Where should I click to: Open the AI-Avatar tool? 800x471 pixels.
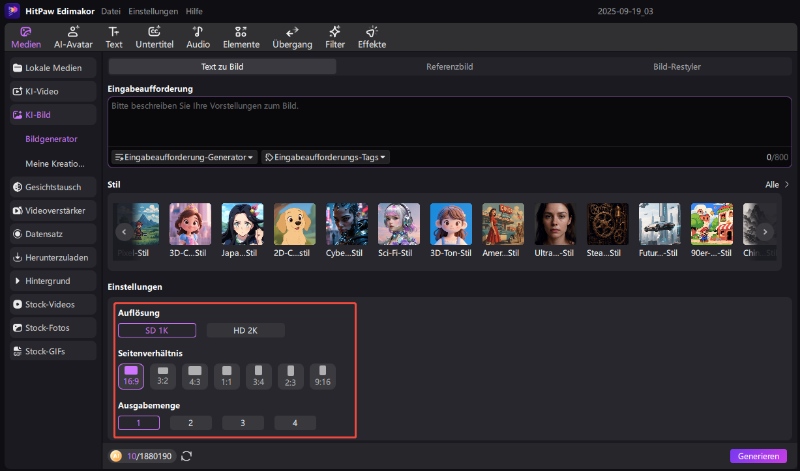[x=73, y=37]
